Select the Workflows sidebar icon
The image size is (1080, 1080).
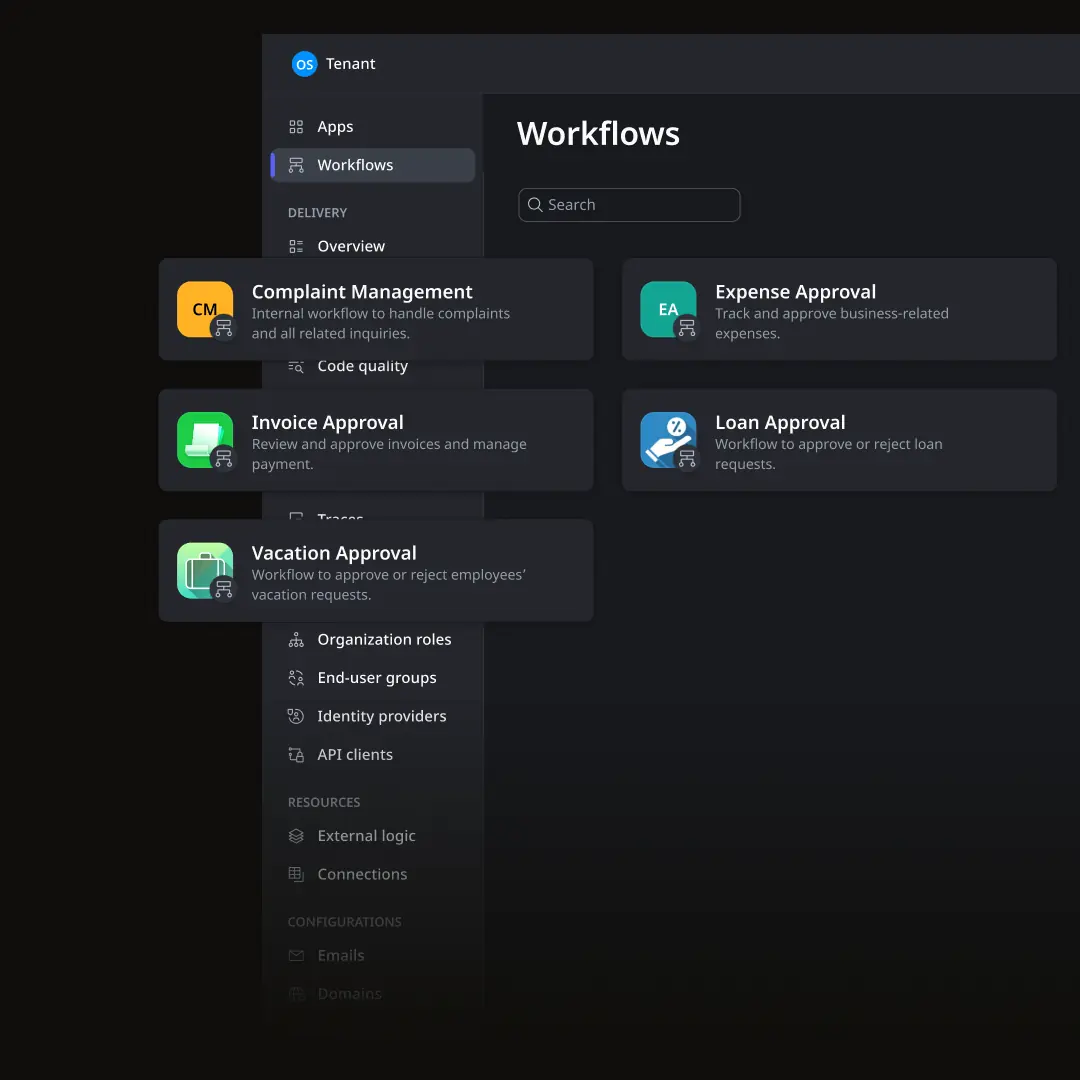coord(295,164)
